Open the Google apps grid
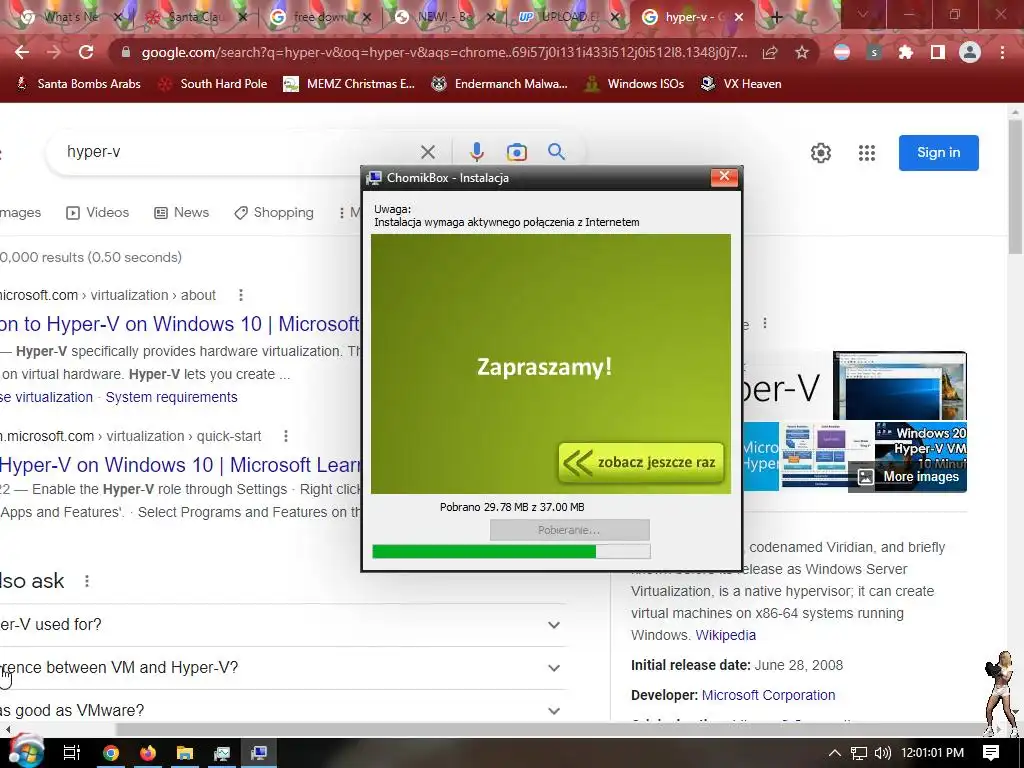The height and width of the screenshot is (768, 1024). point(867,153)
